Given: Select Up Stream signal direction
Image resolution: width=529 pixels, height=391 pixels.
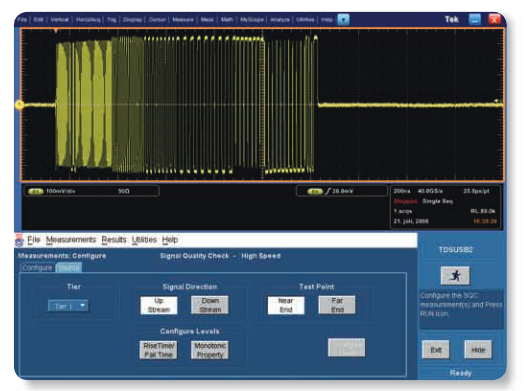Looking at the screenshot, I should [159, 305].
